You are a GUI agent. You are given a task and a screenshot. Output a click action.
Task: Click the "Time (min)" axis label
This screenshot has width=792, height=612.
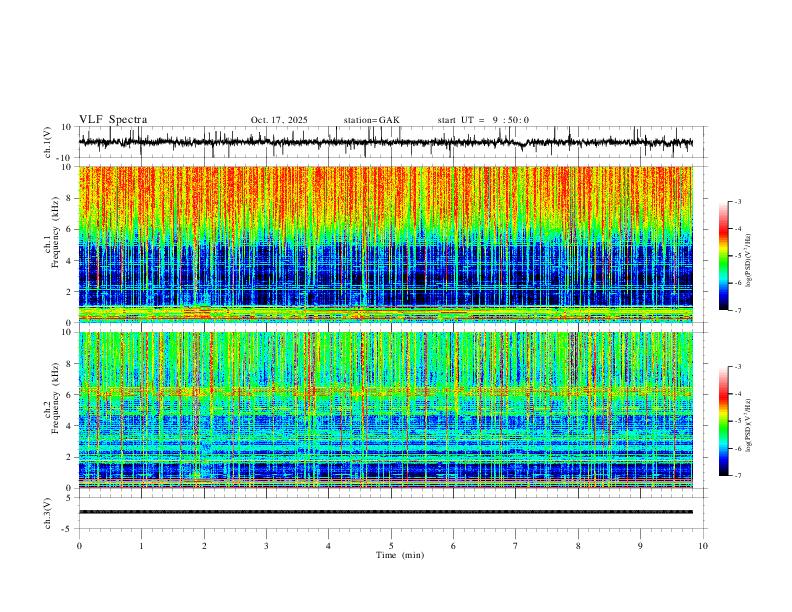point(400,555)
